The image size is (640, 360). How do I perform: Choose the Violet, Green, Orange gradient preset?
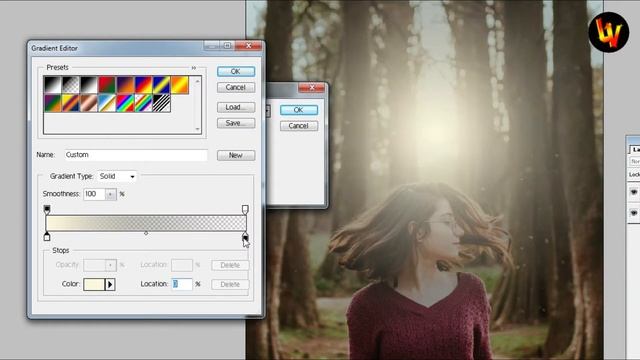coord(52,103)
